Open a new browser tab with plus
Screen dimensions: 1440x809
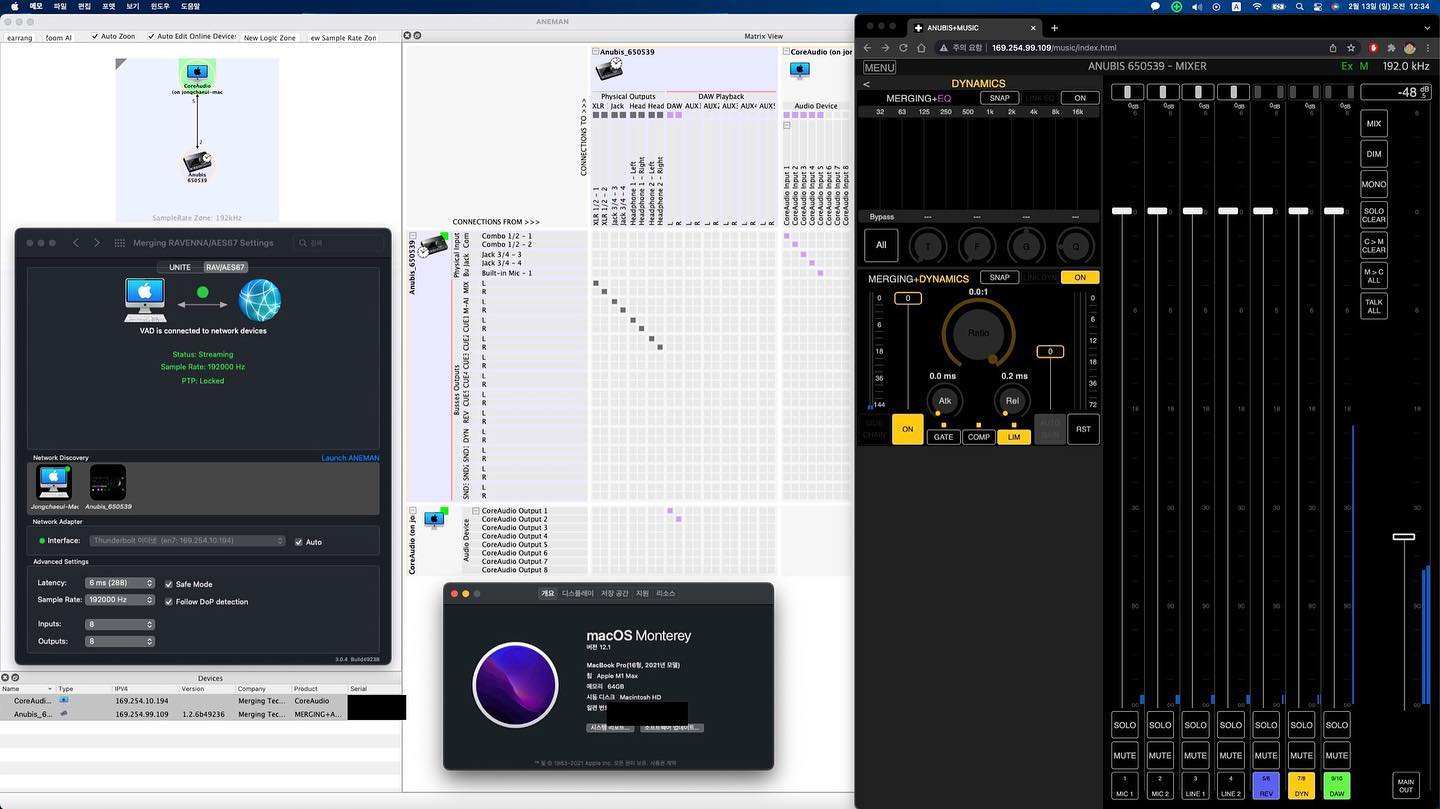[1054, 28]
